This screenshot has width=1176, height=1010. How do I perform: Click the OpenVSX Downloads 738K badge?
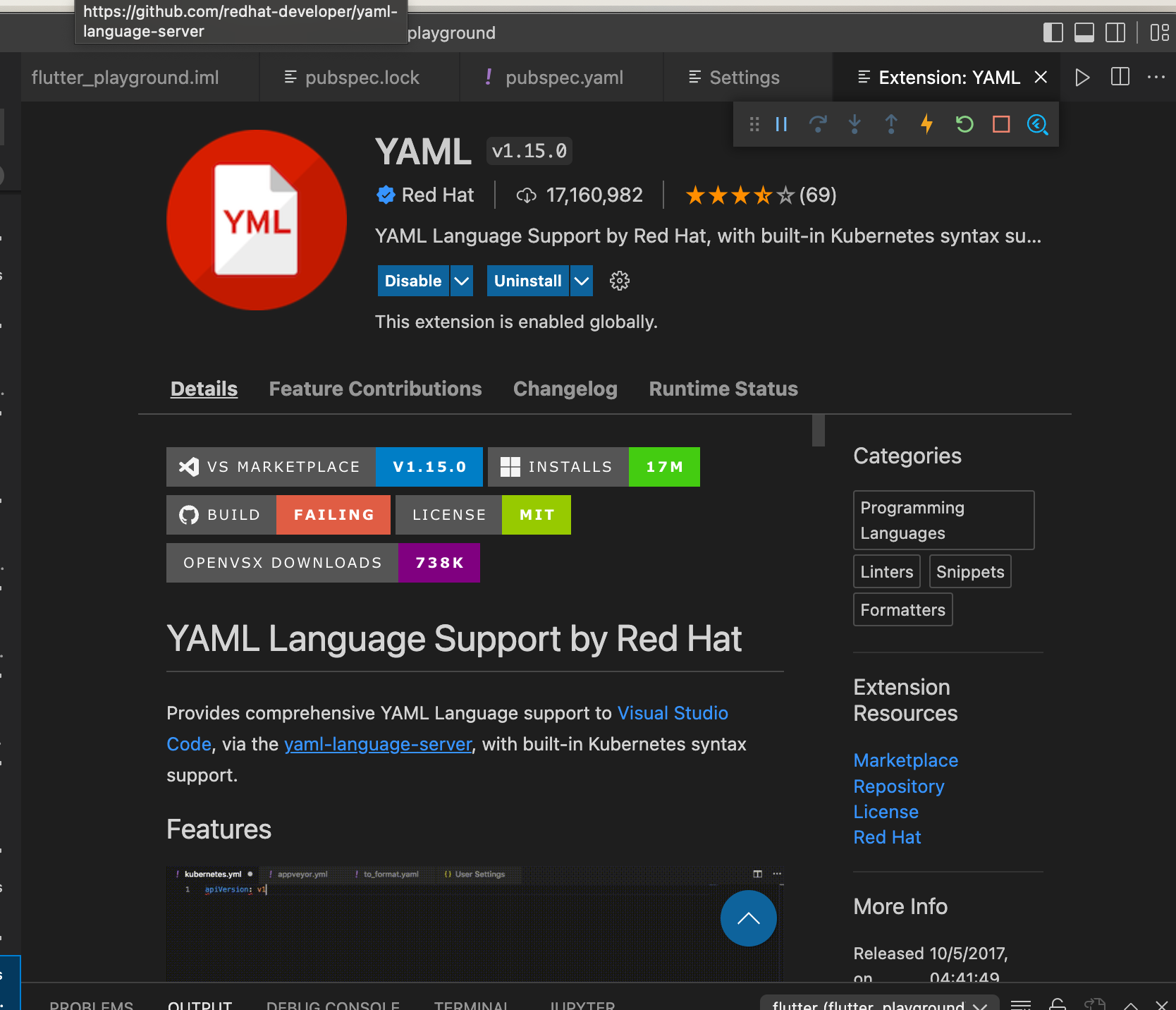pyautogui.click(x=323, y=563)
